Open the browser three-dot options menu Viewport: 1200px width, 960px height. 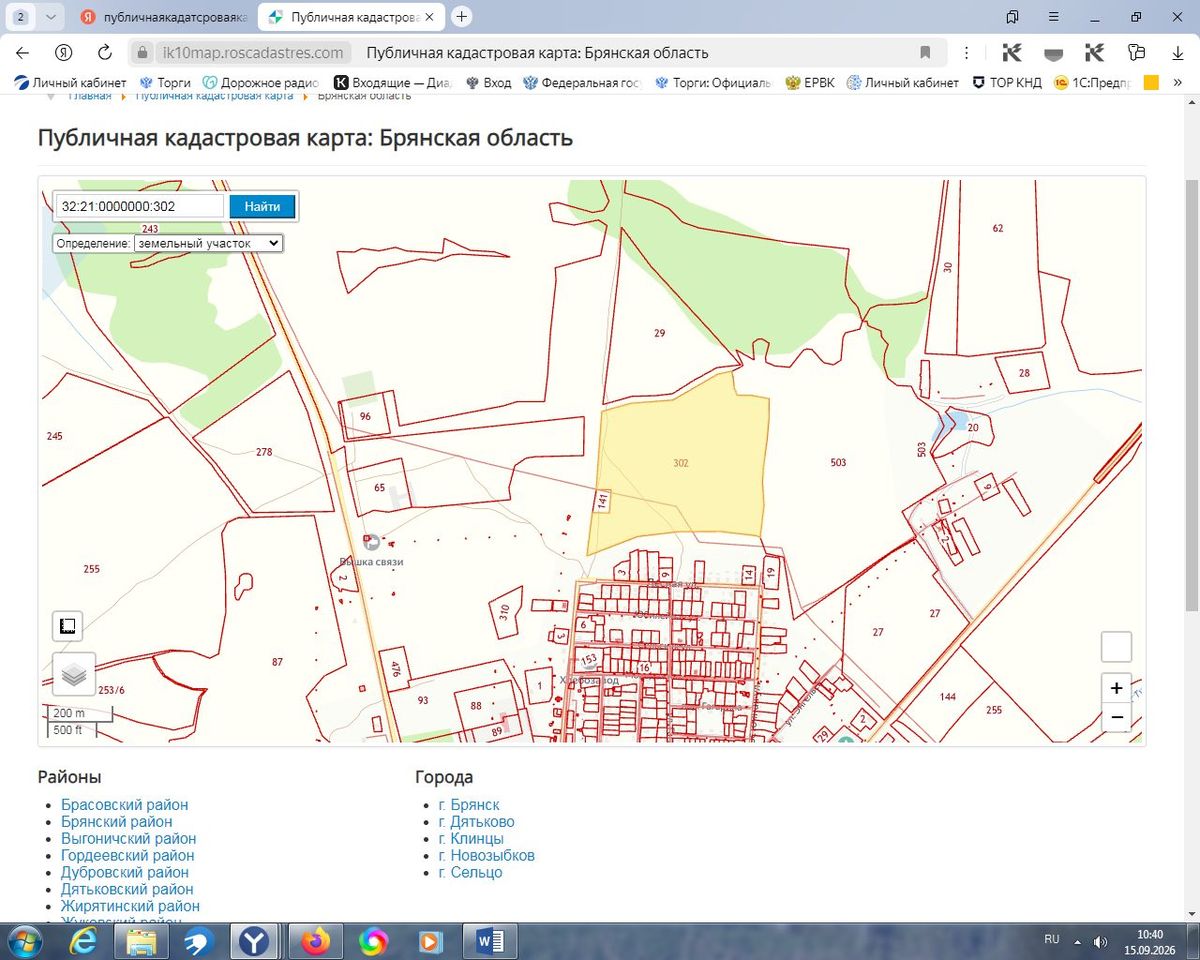(x=966, y=53)
